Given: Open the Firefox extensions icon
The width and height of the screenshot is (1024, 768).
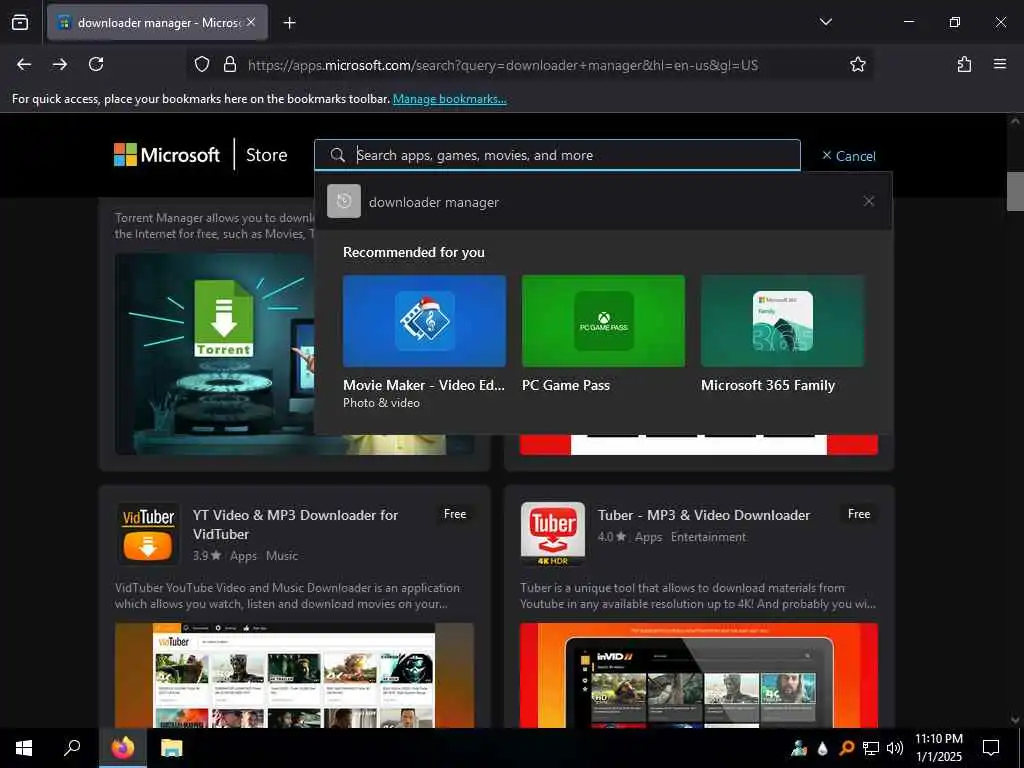Looking at the screenshot, I should point(964,64).
